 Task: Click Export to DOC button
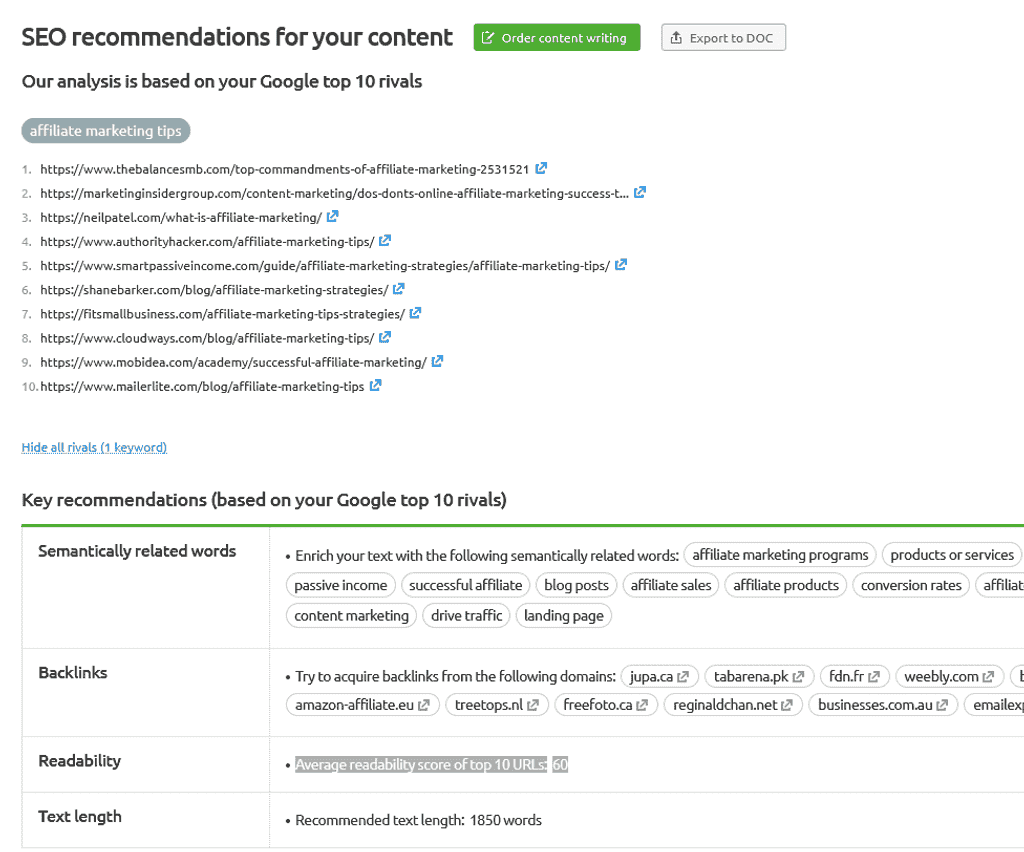pos(723,37)
